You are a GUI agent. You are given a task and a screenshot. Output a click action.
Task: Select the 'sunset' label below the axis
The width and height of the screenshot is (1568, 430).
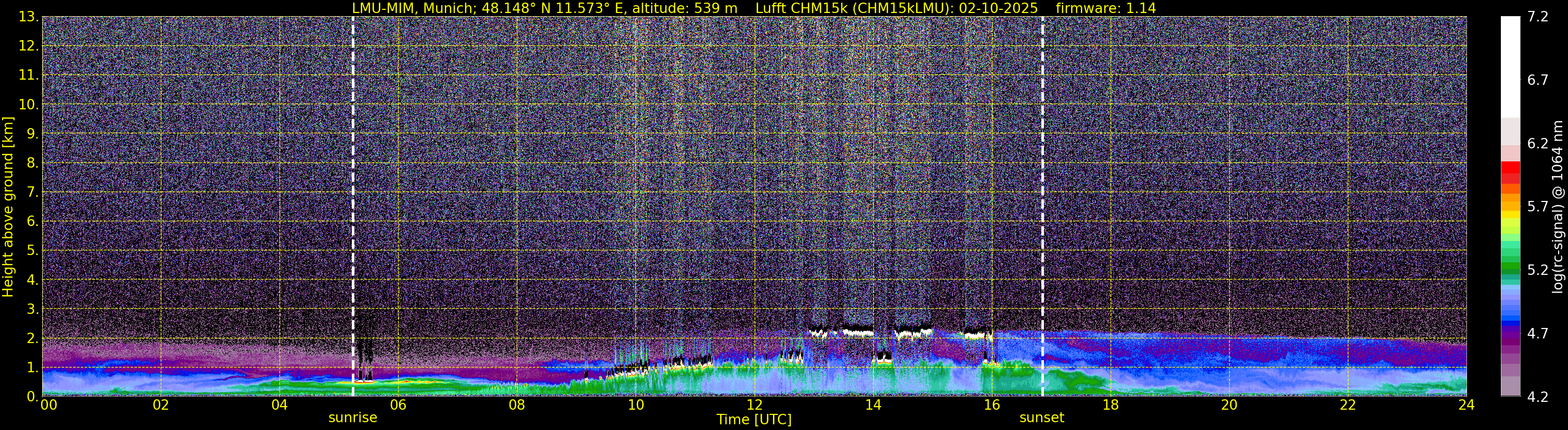[1041, 418]
